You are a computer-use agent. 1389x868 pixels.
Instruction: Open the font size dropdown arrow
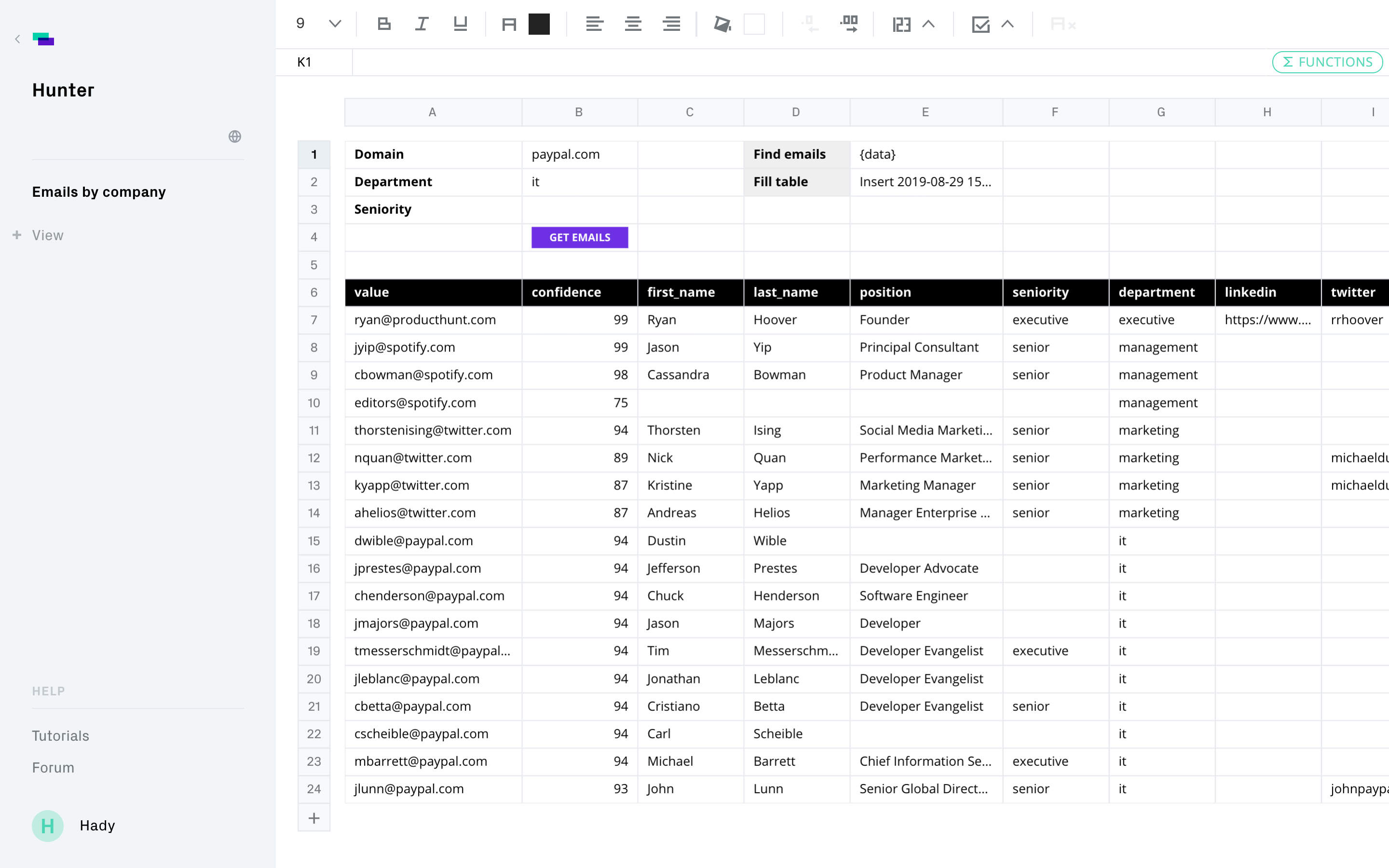[x=335, y=24]
